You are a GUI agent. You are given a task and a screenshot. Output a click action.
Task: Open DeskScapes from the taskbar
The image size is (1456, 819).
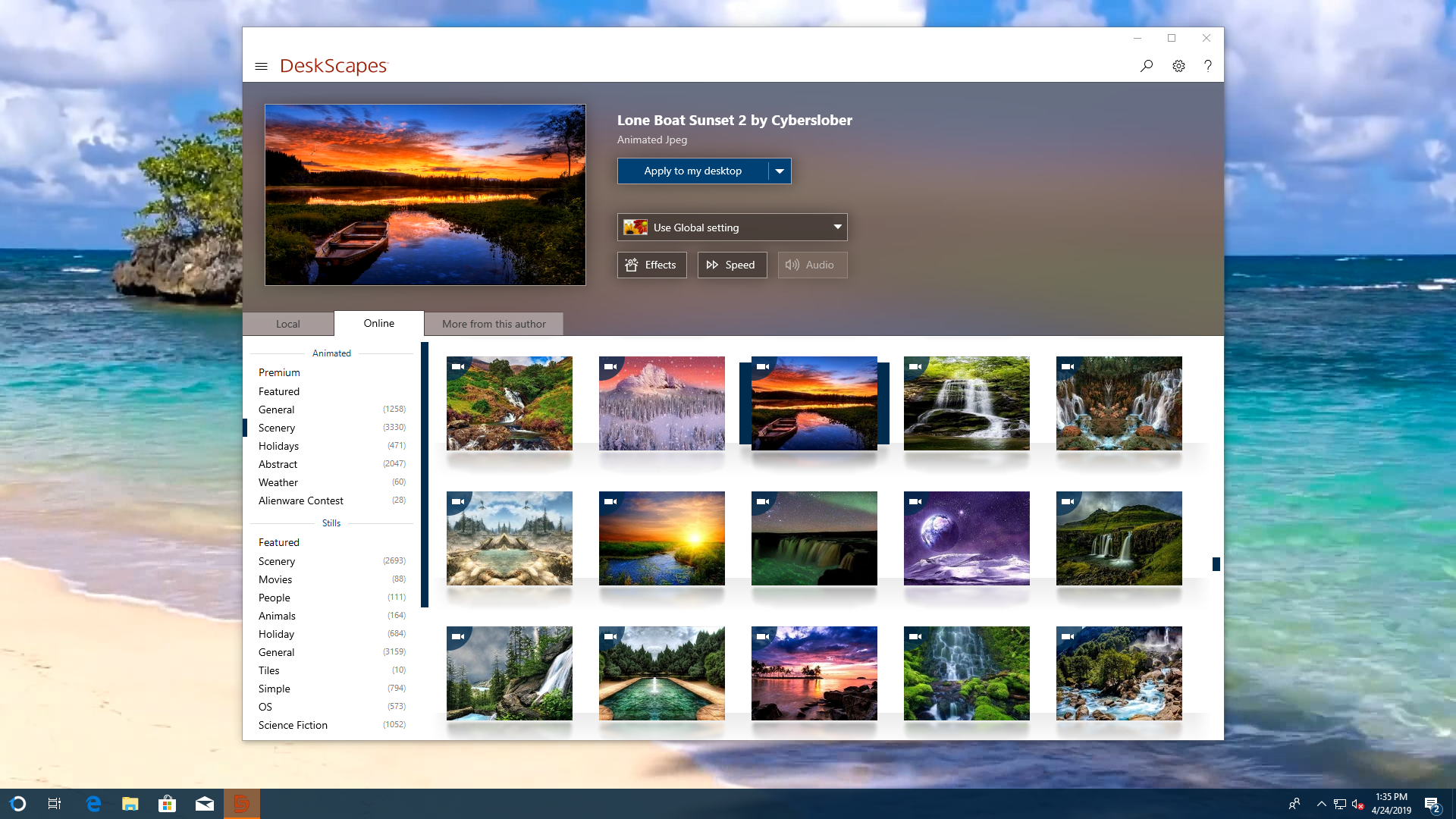tap(241, 804)
